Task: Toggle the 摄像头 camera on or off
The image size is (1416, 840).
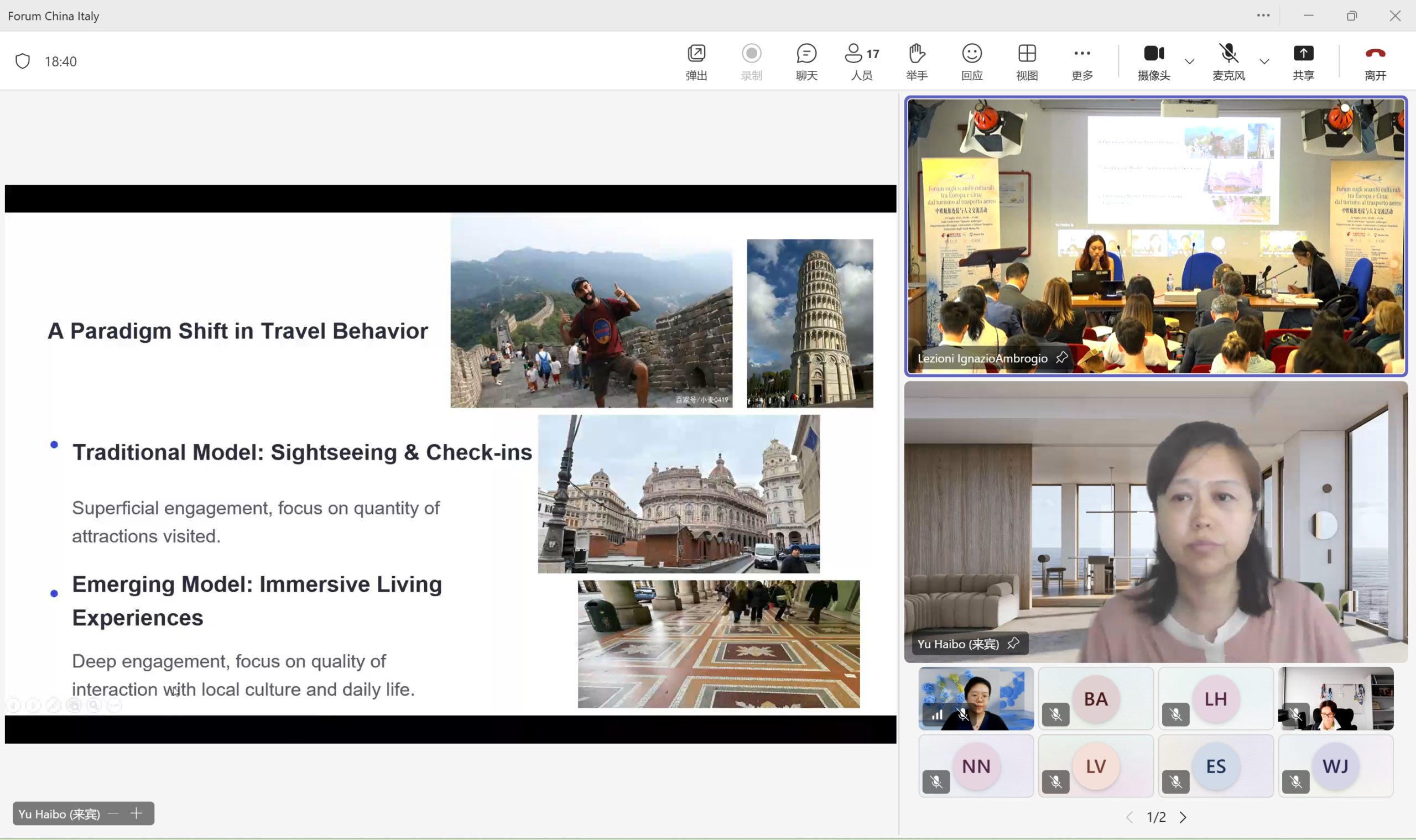Action: 1153,62
